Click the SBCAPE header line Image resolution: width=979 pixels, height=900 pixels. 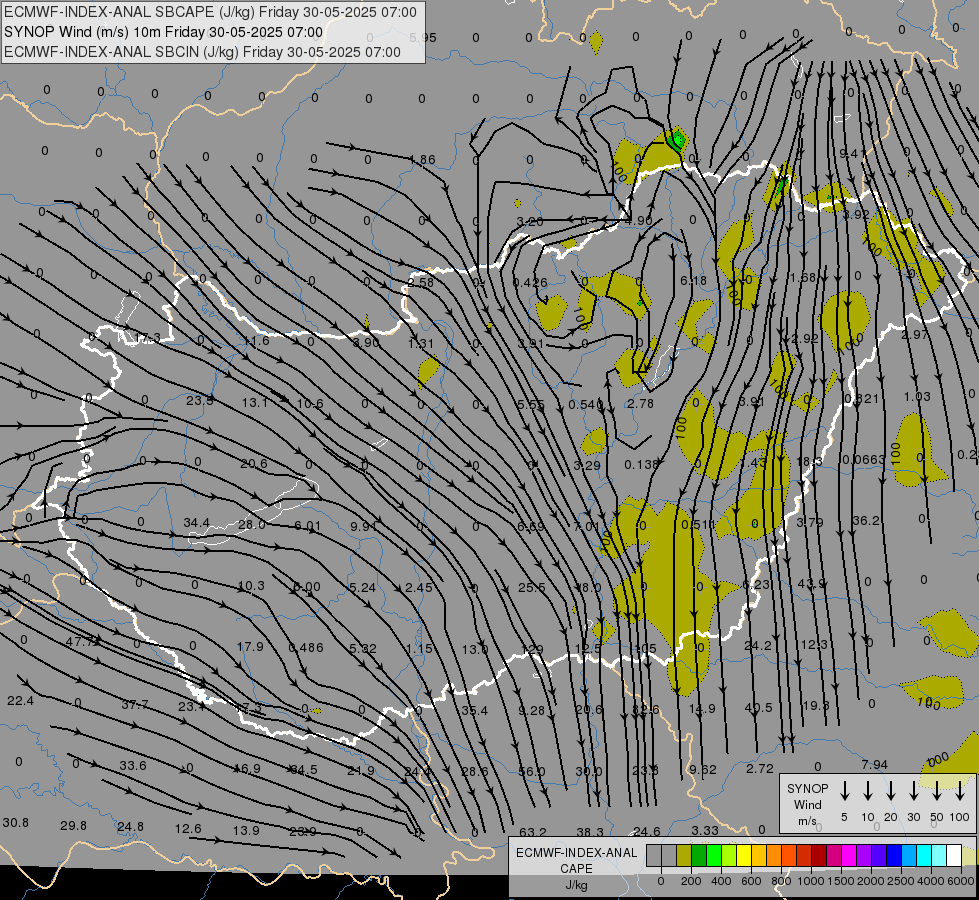[210, 12]
